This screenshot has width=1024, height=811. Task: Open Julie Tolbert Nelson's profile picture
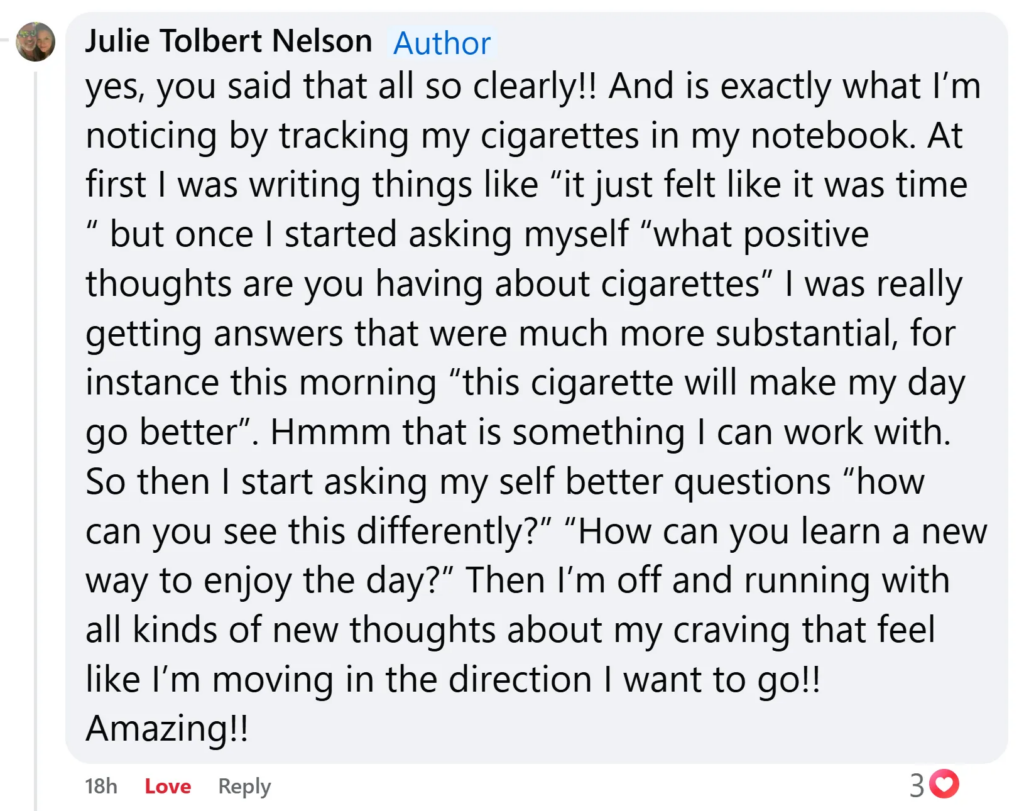[x=36, y=41]
